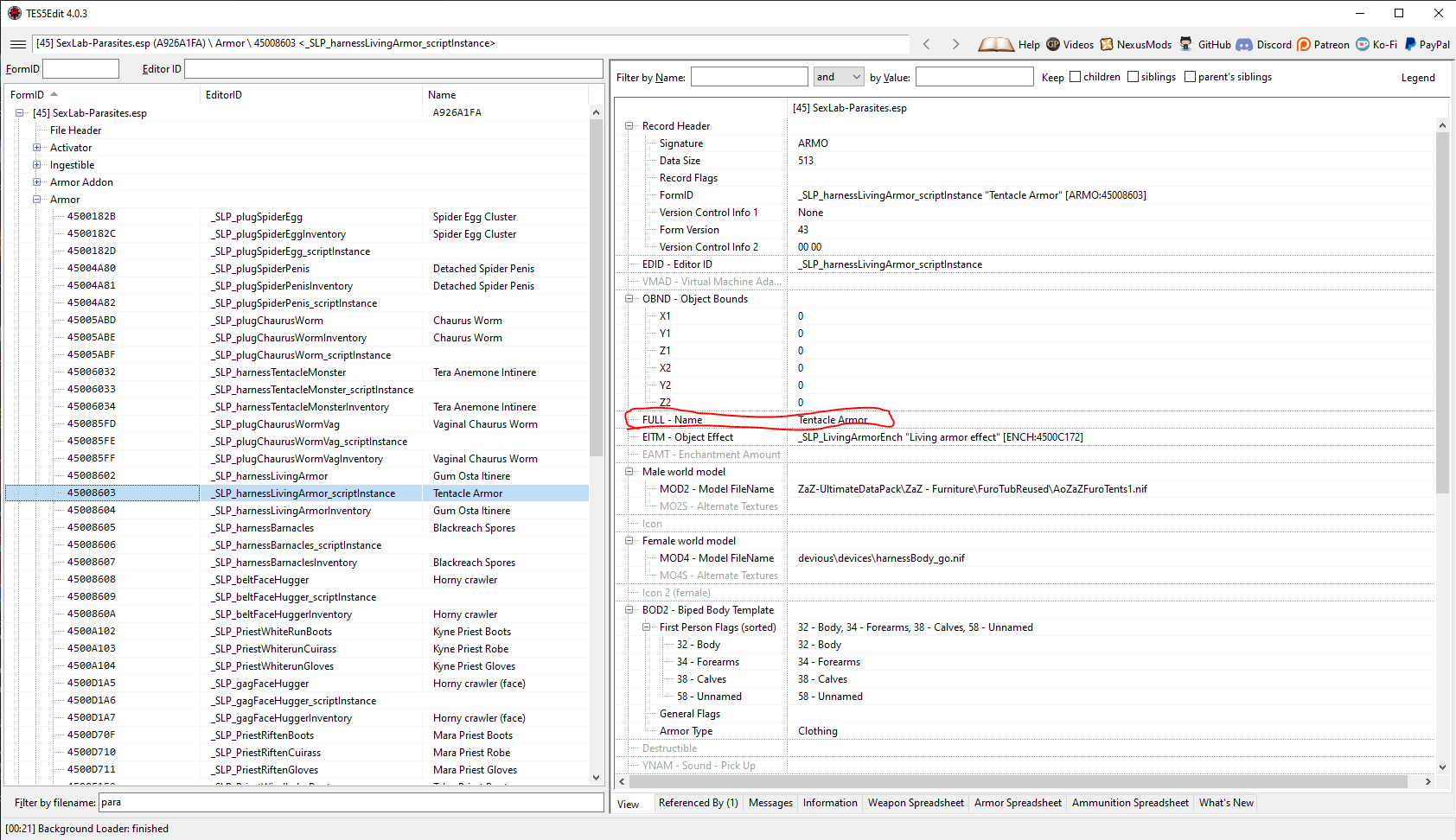Sort by FormID column header

click(x=102, y=95)
